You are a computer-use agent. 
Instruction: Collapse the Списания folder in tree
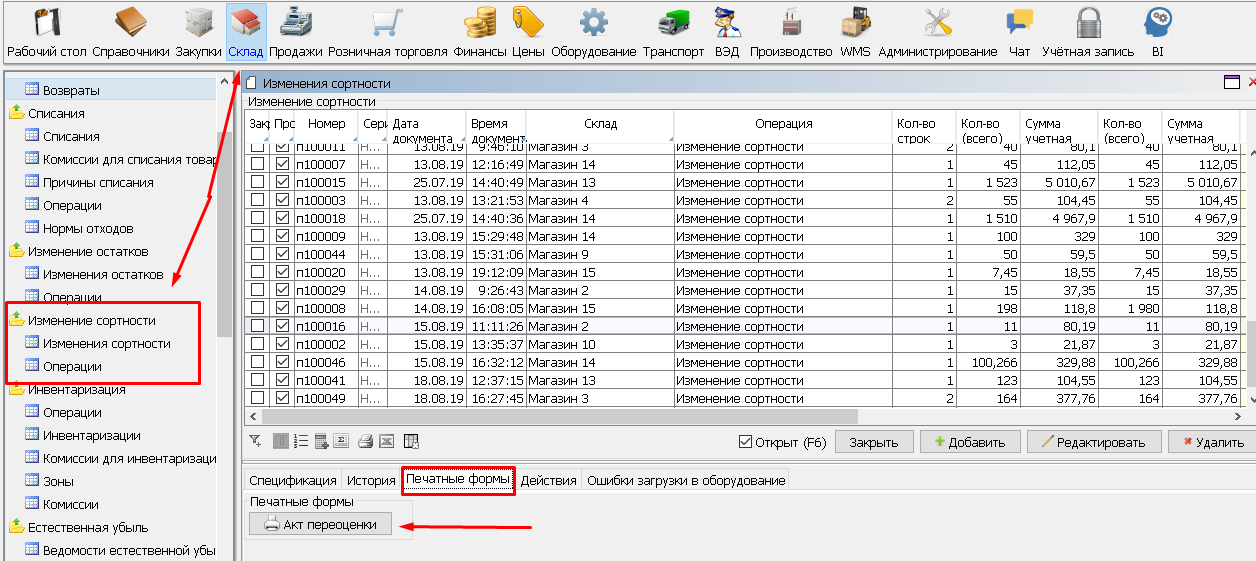(x=17, y=114)
